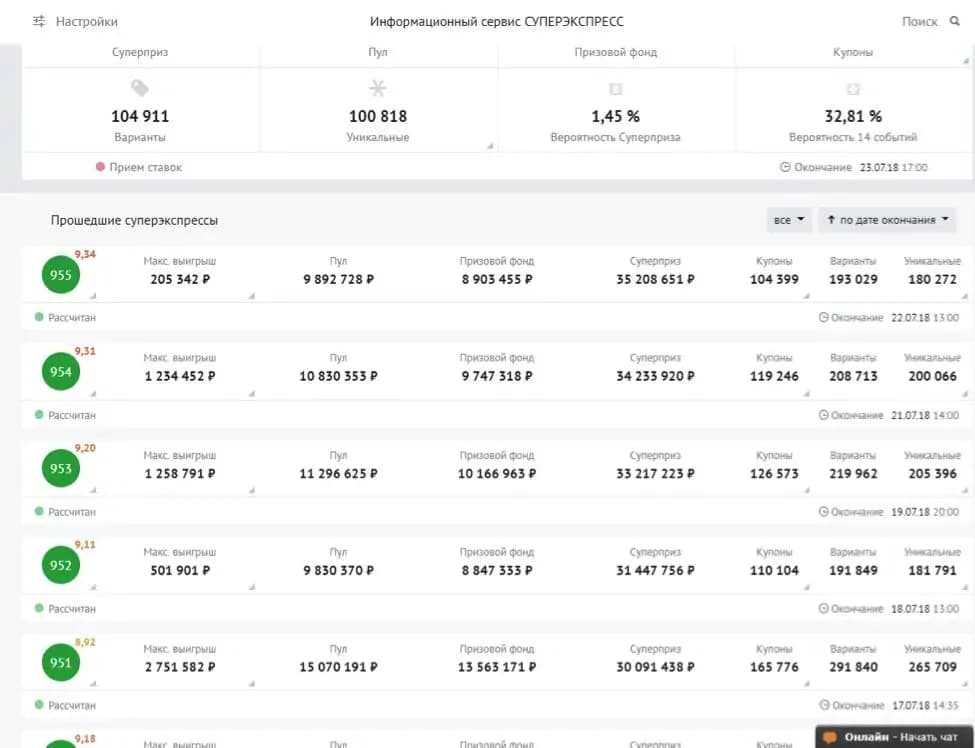
Task: Click Уникальные value 181 791
Action: (x=932, y=570)
